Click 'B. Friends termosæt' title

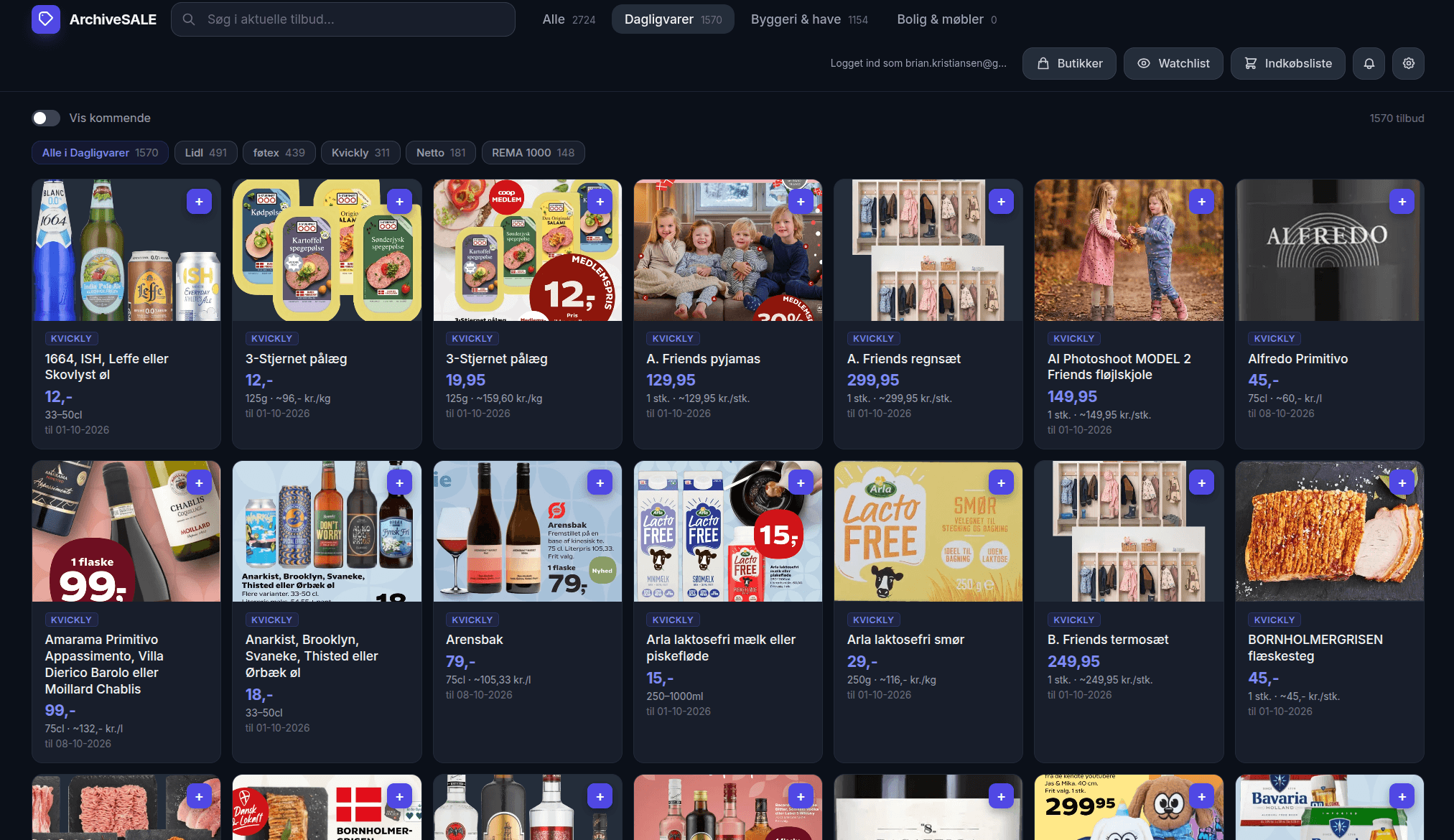[1107, 640]
